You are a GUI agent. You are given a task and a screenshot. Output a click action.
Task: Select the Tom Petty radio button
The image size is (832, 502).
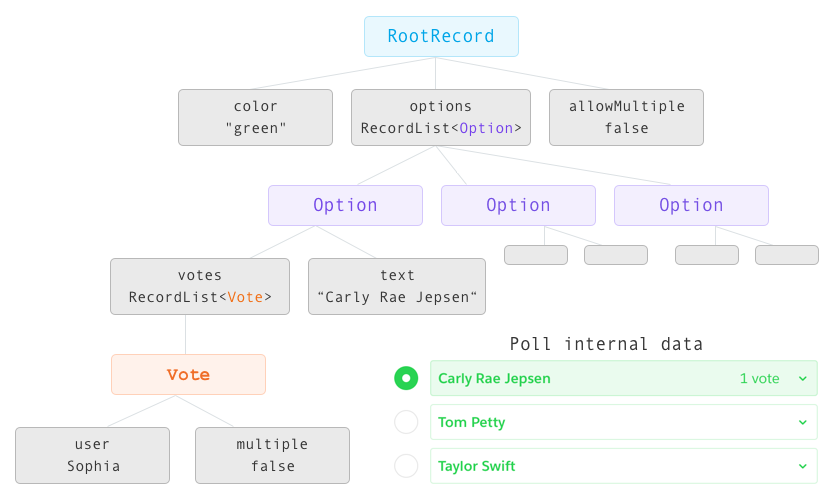[x=406, y=422]
